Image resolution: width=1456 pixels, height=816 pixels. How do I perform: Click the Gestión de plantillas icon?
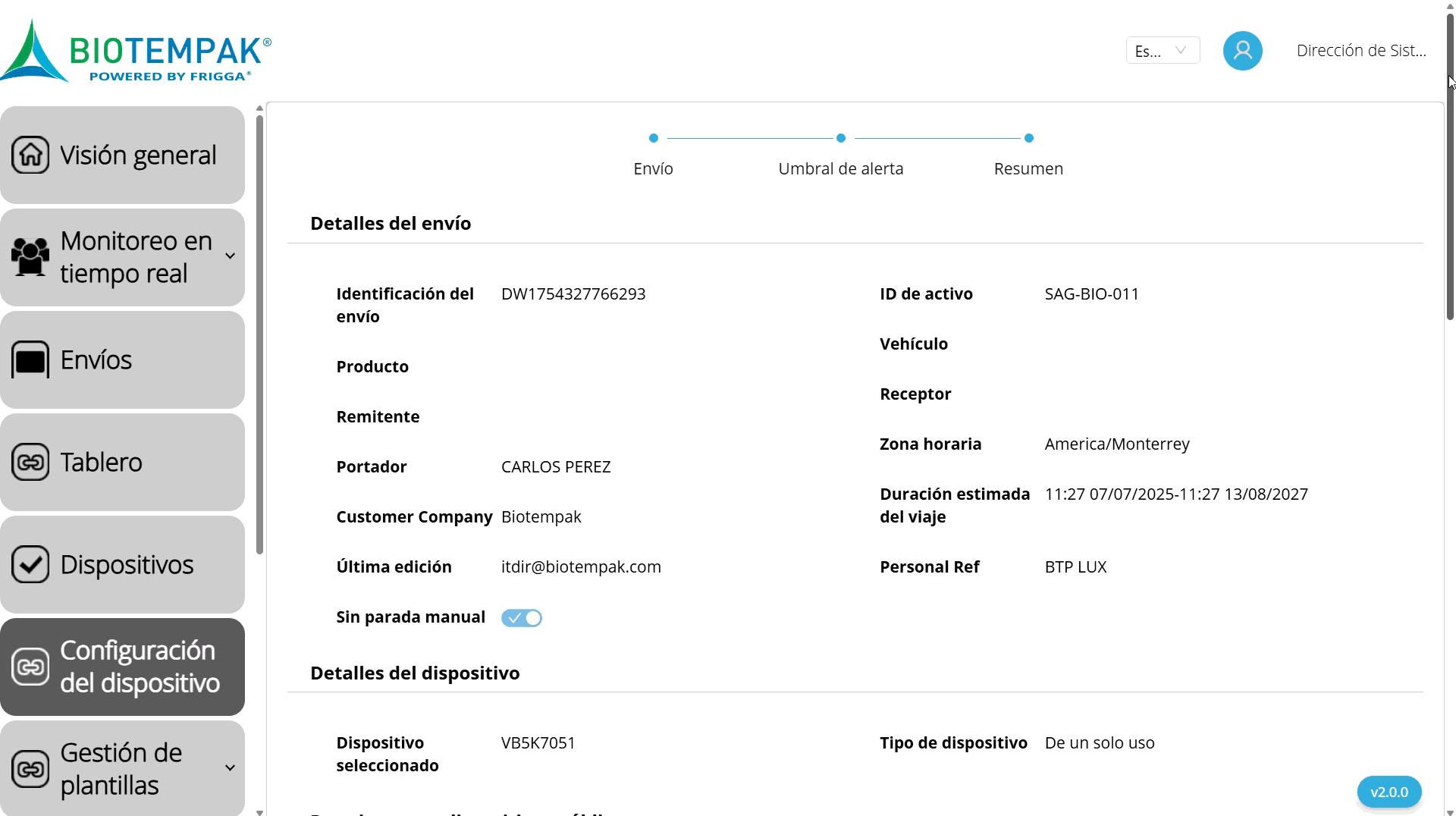(30, 769)
